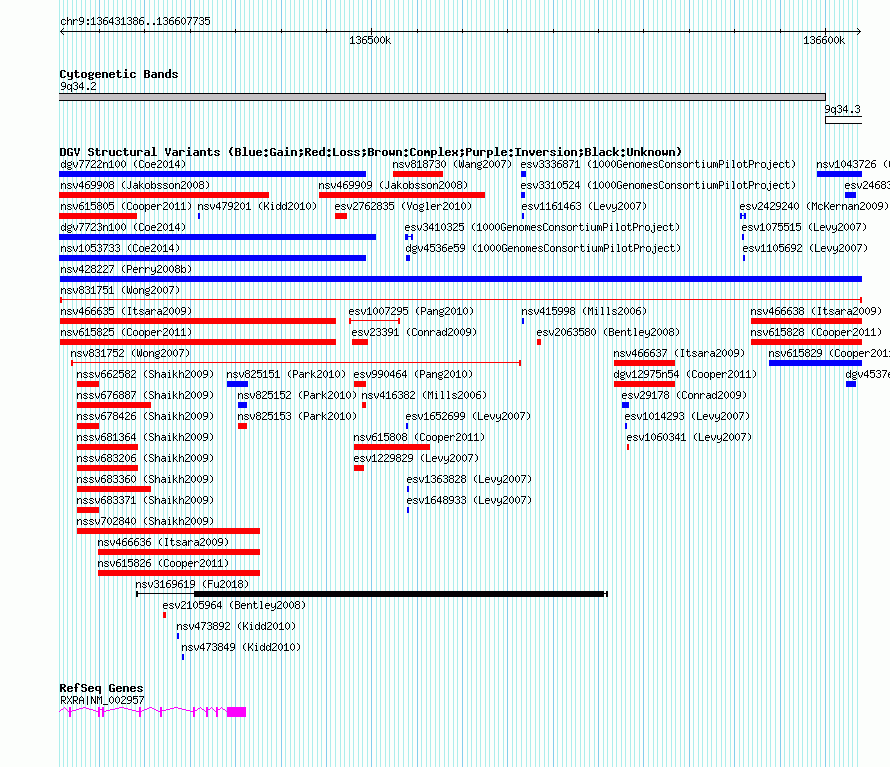Click esv23391 (Conrad2009) label

click(414, 333)
